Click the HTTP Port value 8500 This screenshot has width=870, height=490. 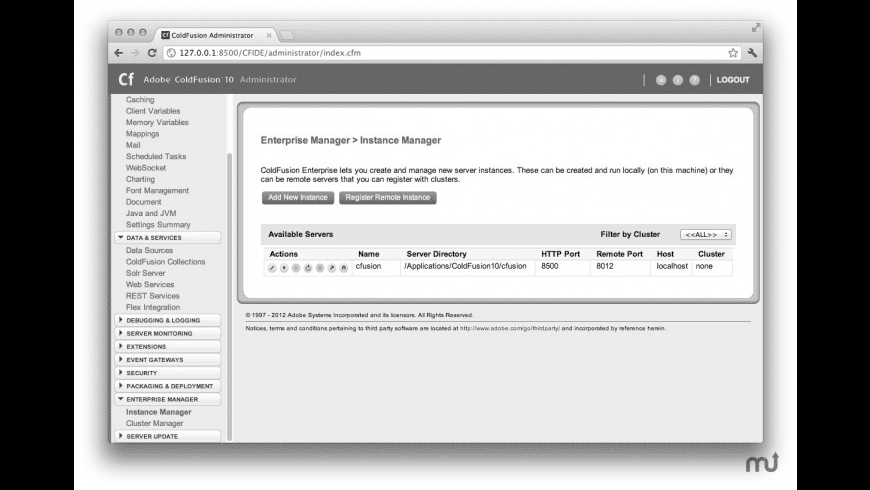tap(550, 266)
